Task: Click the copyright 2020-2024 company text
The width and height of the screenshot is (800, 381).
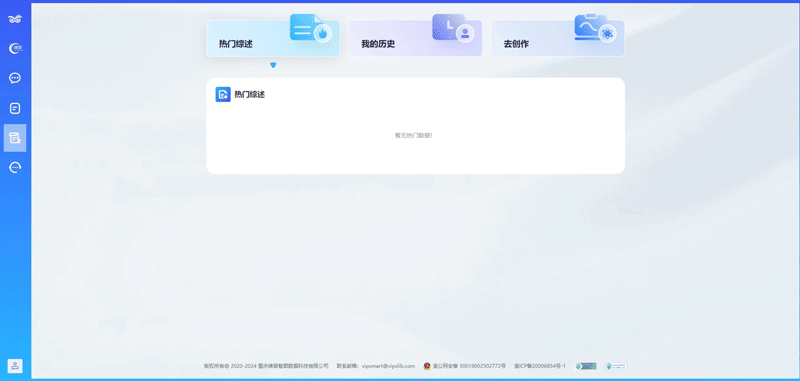Action: [266, 366]
